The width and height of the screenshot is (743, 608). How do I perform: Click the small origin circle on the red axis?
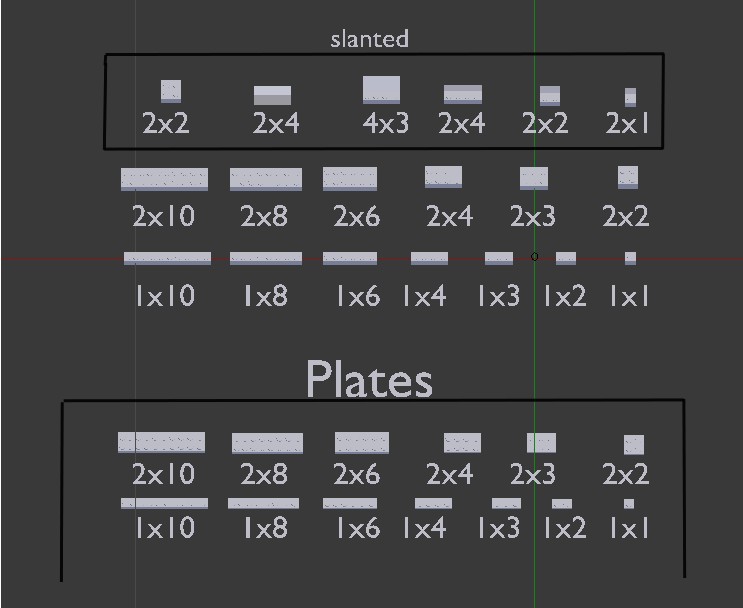(534, 257)
